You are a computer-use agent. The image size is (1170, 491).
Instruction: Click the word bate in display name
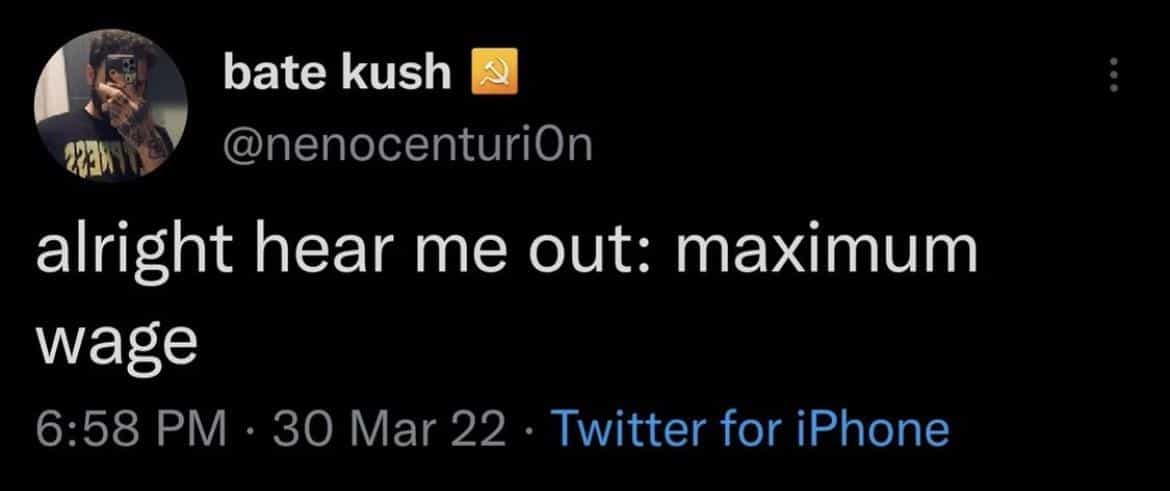click(267, 75)
